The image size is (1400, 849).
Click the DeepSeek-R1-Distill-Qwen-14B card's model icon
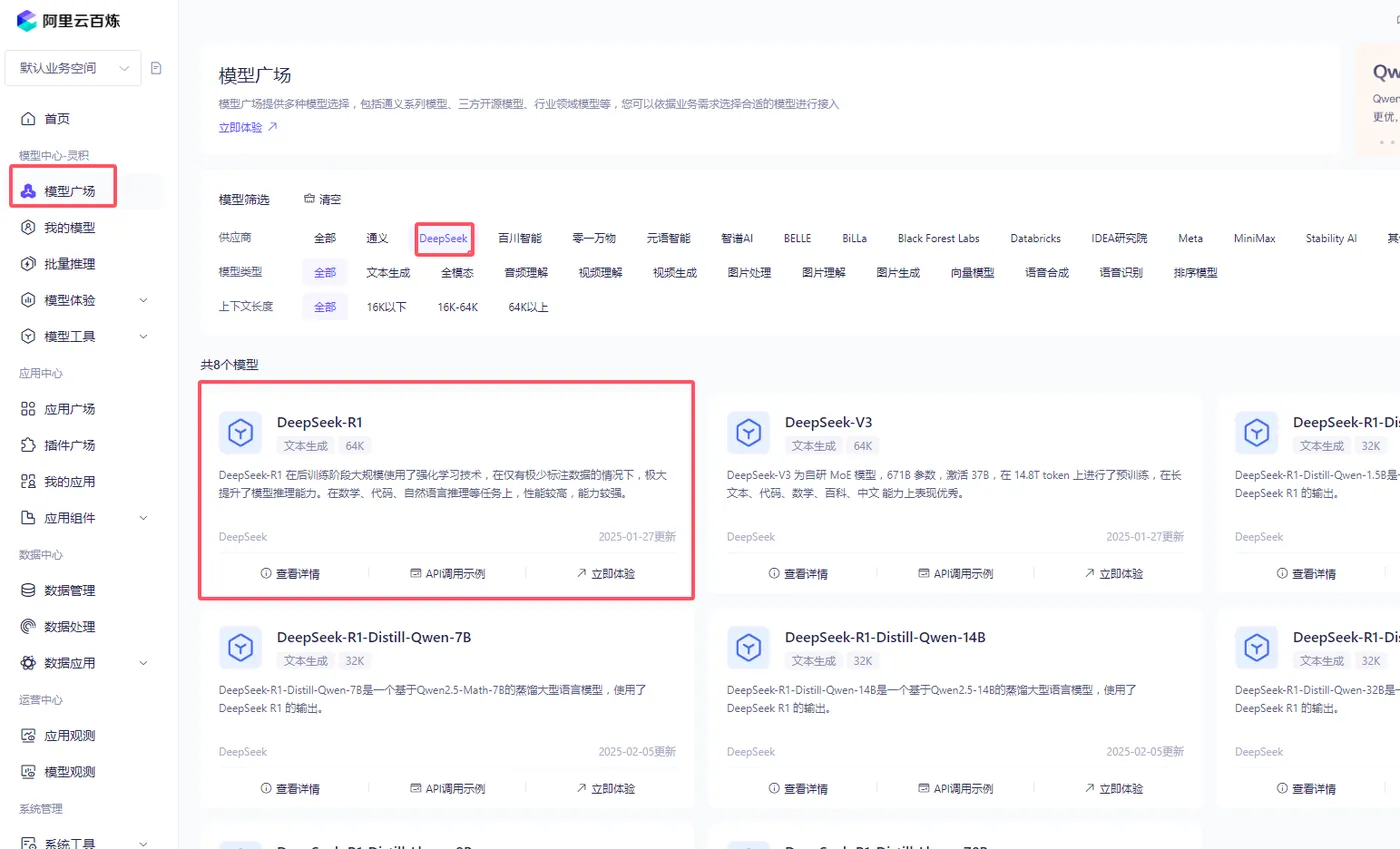tap(748, 647)
